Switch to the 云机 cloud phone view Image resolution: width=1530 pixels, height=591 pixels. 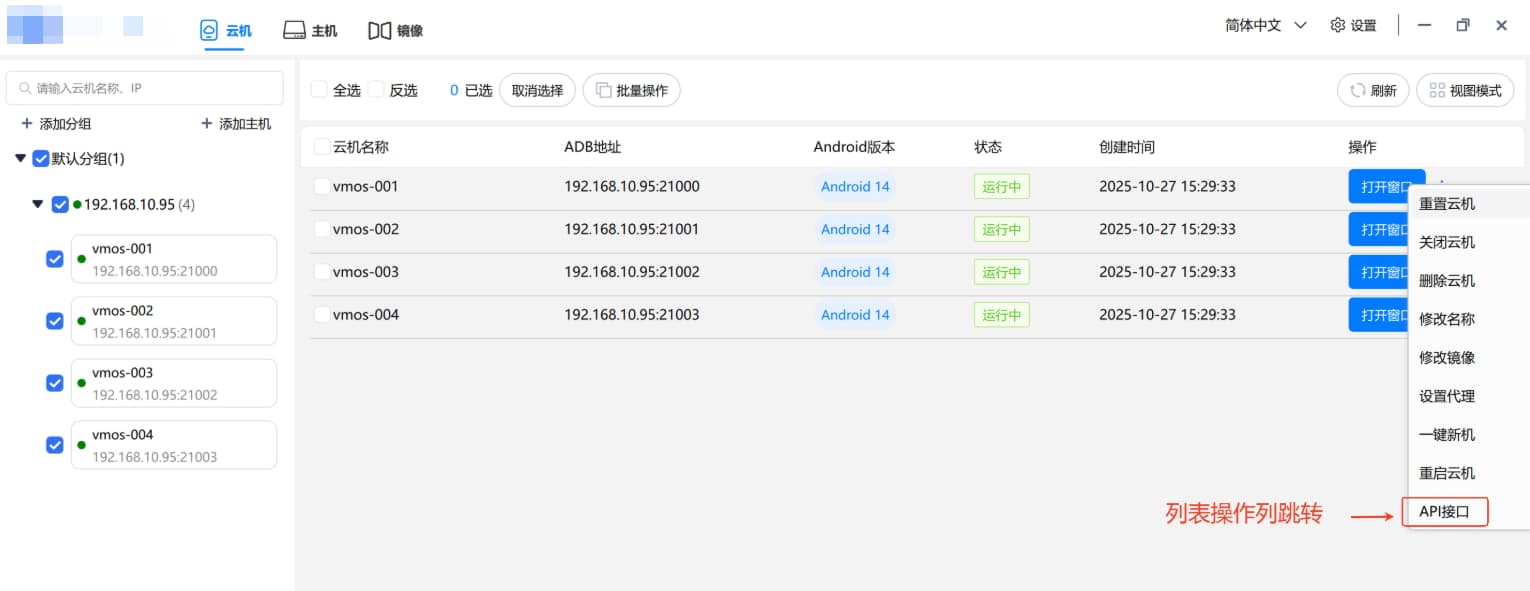pyautogui.click(x=225, y=29)
